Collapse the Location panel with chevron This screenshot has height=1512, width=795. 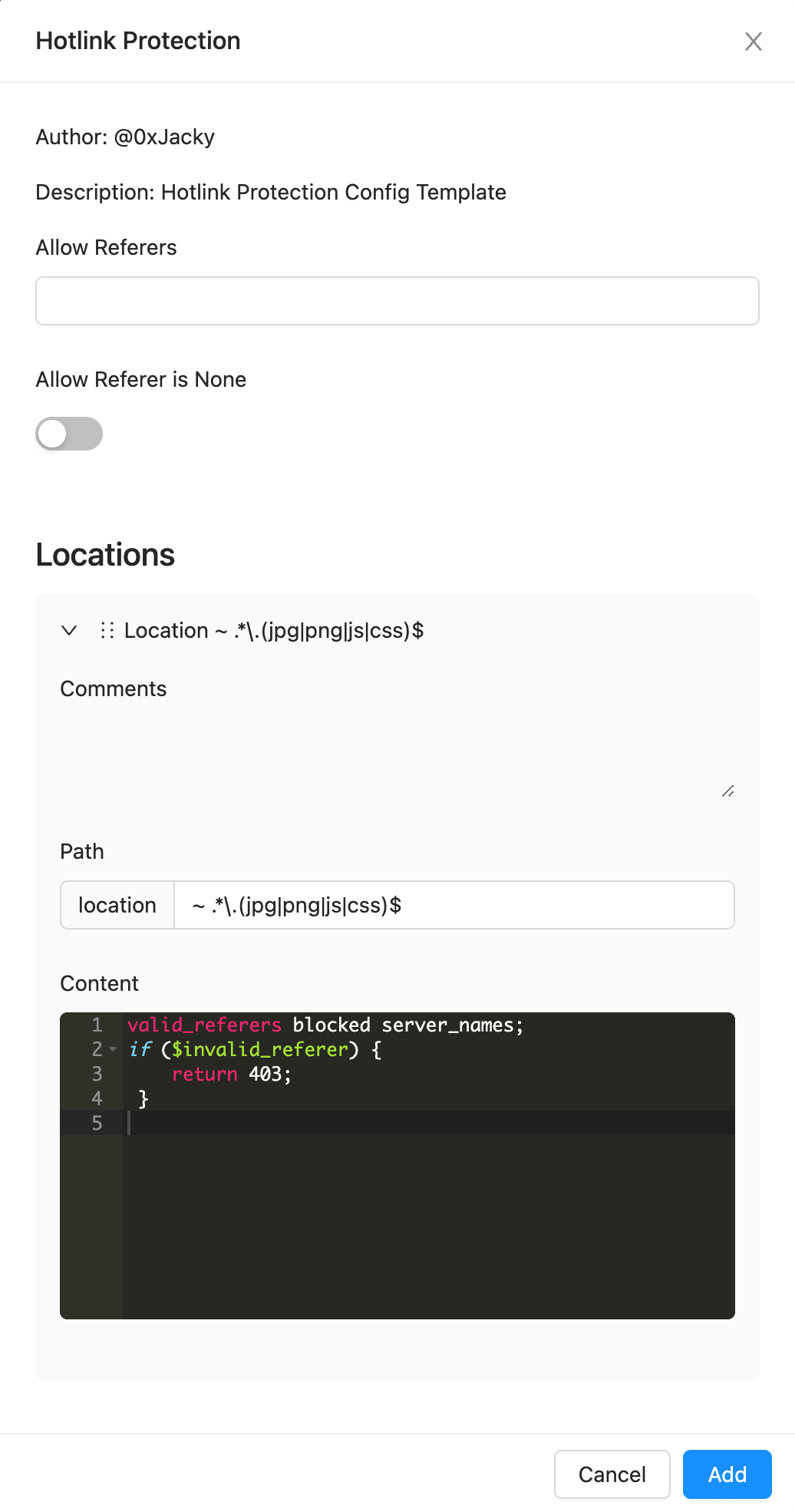pyautogui.click(x=69, y=631)
